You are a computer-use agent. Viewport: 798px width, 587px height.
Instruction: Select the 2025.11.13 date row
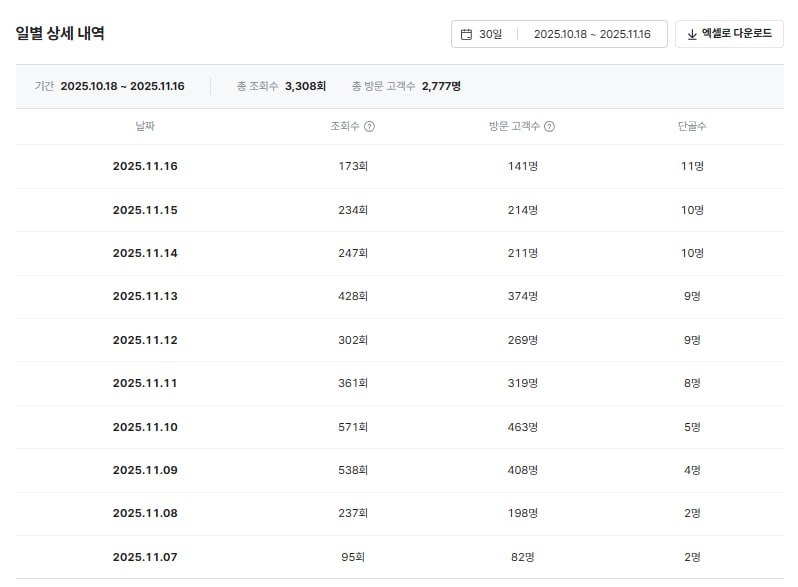145,296
